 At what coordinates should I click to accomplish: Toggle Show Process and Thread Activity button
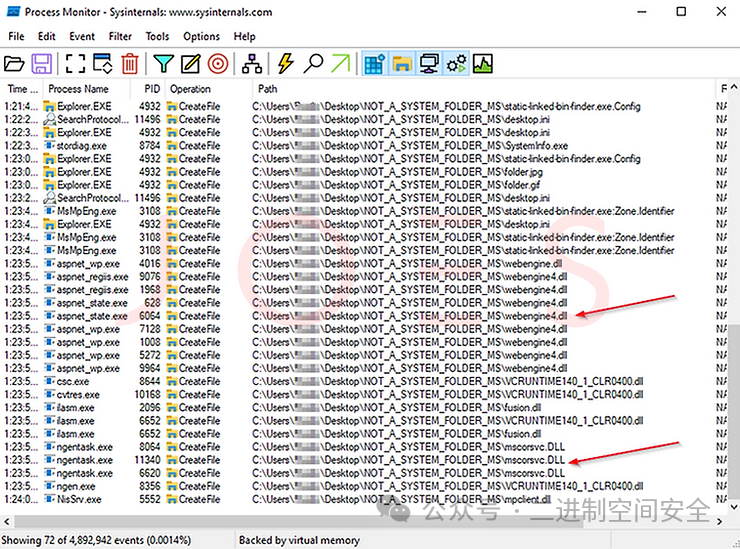(x=456, y=64)
